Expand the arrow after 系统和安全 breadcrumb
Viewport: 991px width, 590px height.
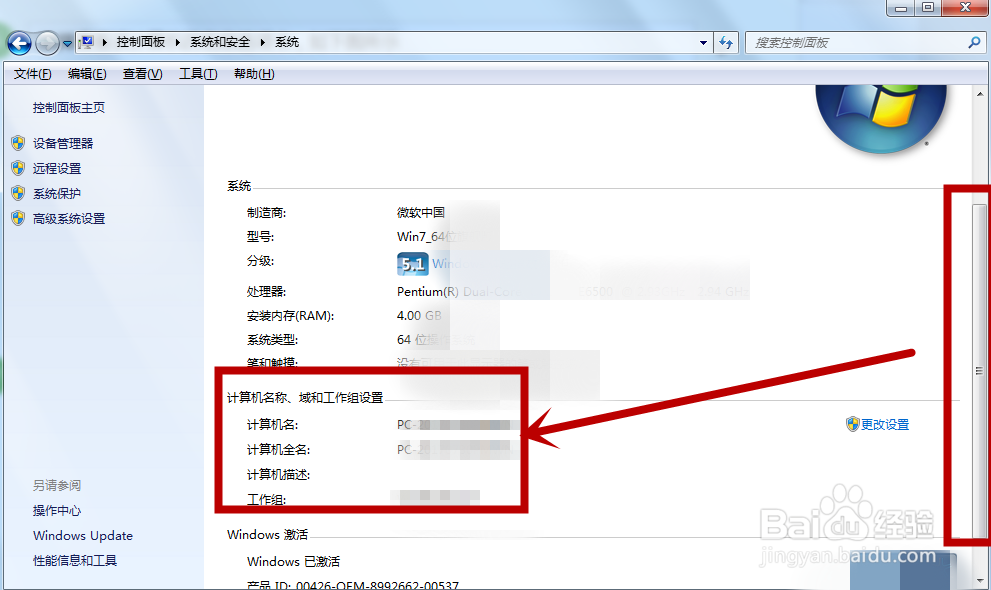click(x=262, y=42)
